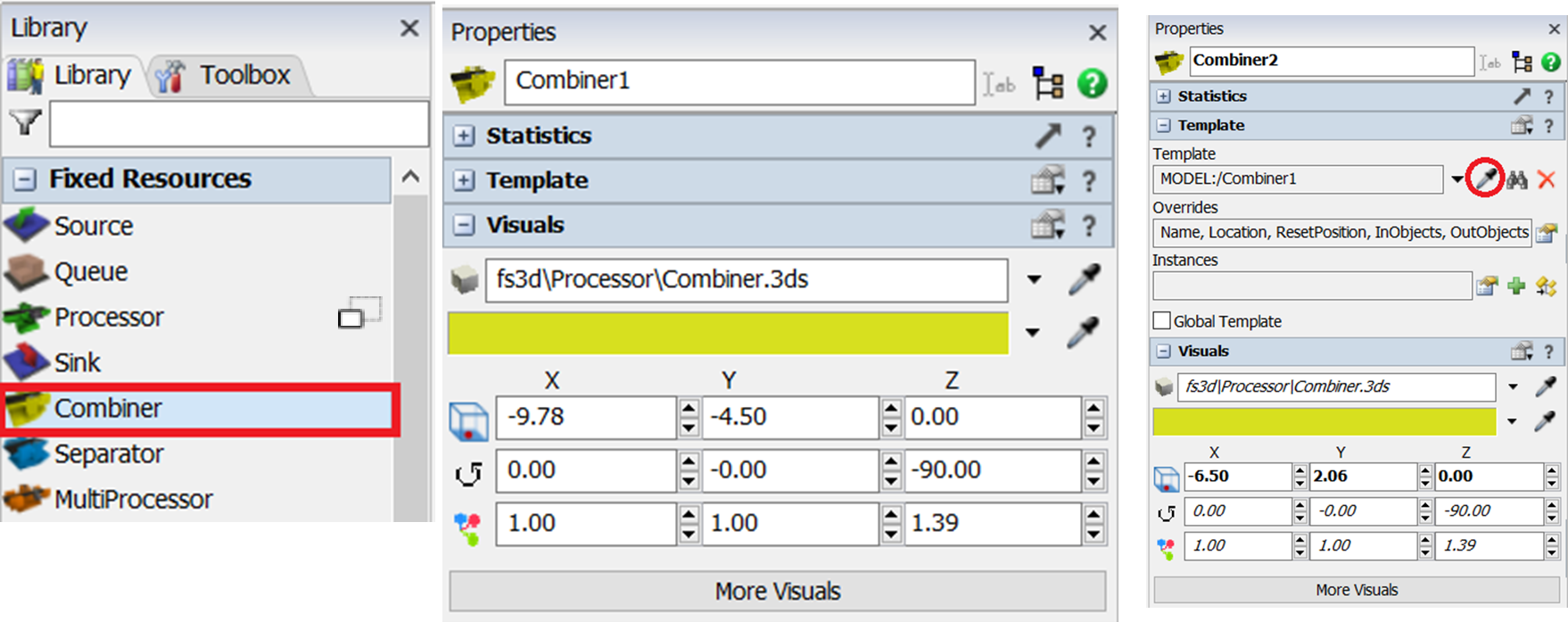Click the sampler eyedropper next to Combiner2 Template field
The image size is (1568, 622).
[x=1485, y=179]
